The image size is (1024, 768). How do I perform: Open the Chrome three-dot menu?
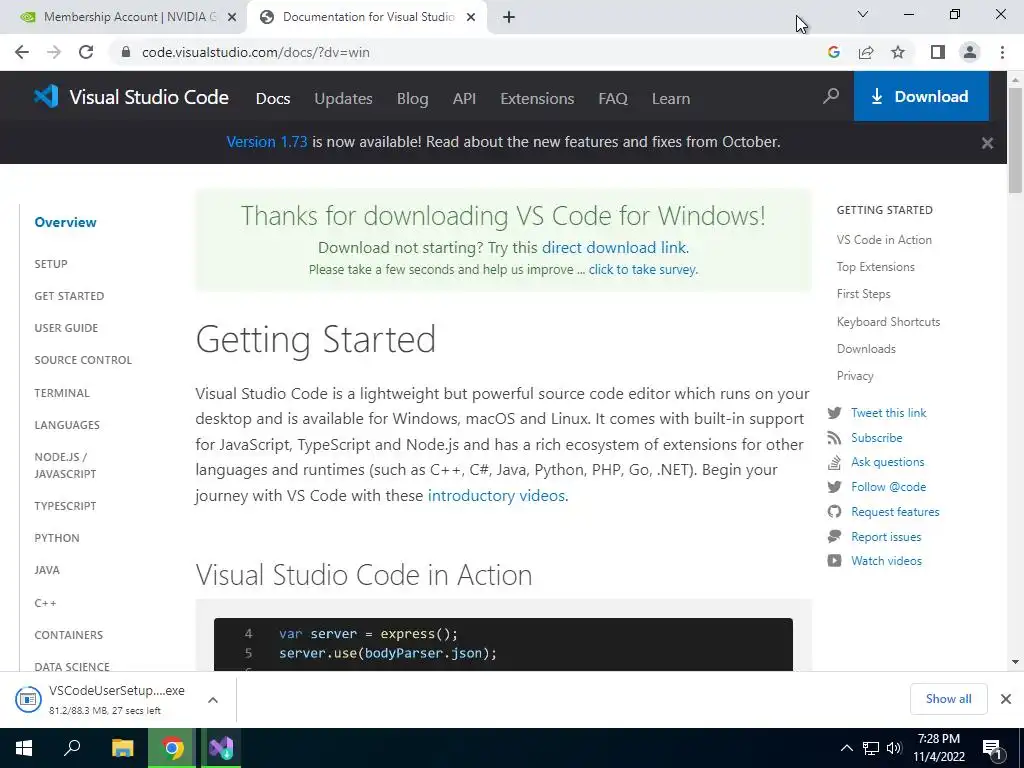(1002, 52)
